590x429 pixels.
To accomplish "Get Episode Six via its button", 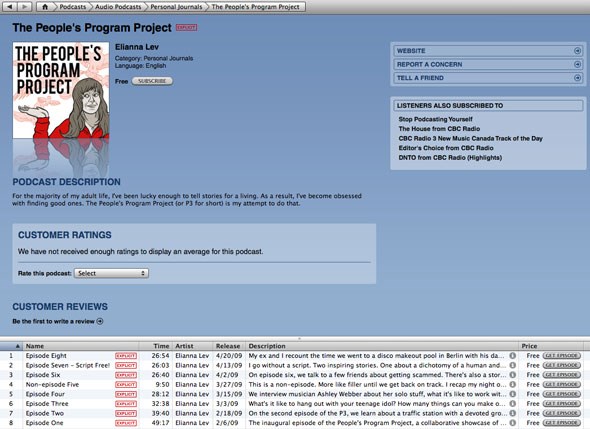I will tap(561, 375).
